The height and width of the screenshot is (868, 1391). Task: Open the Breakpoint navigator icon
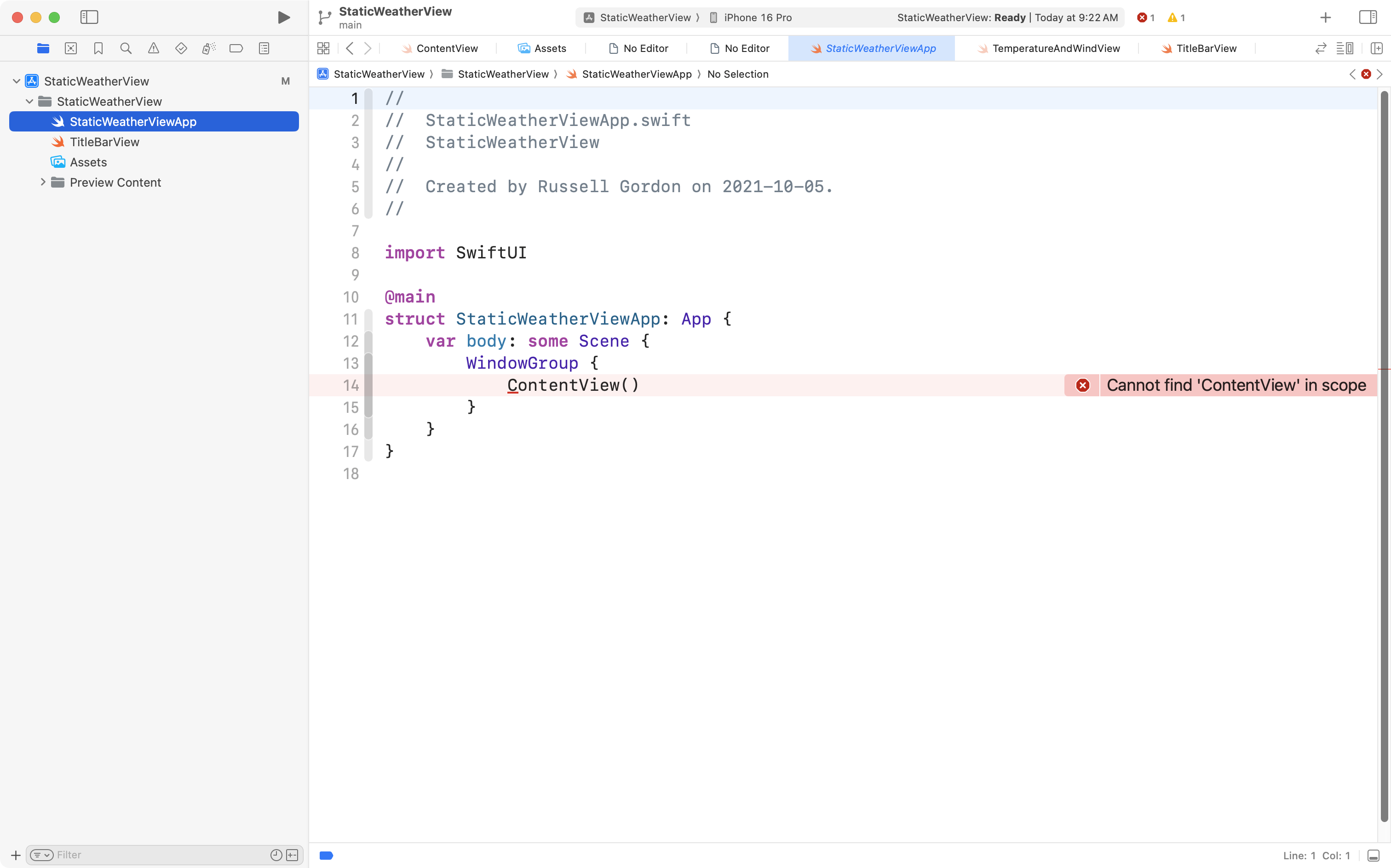point(236,48)
